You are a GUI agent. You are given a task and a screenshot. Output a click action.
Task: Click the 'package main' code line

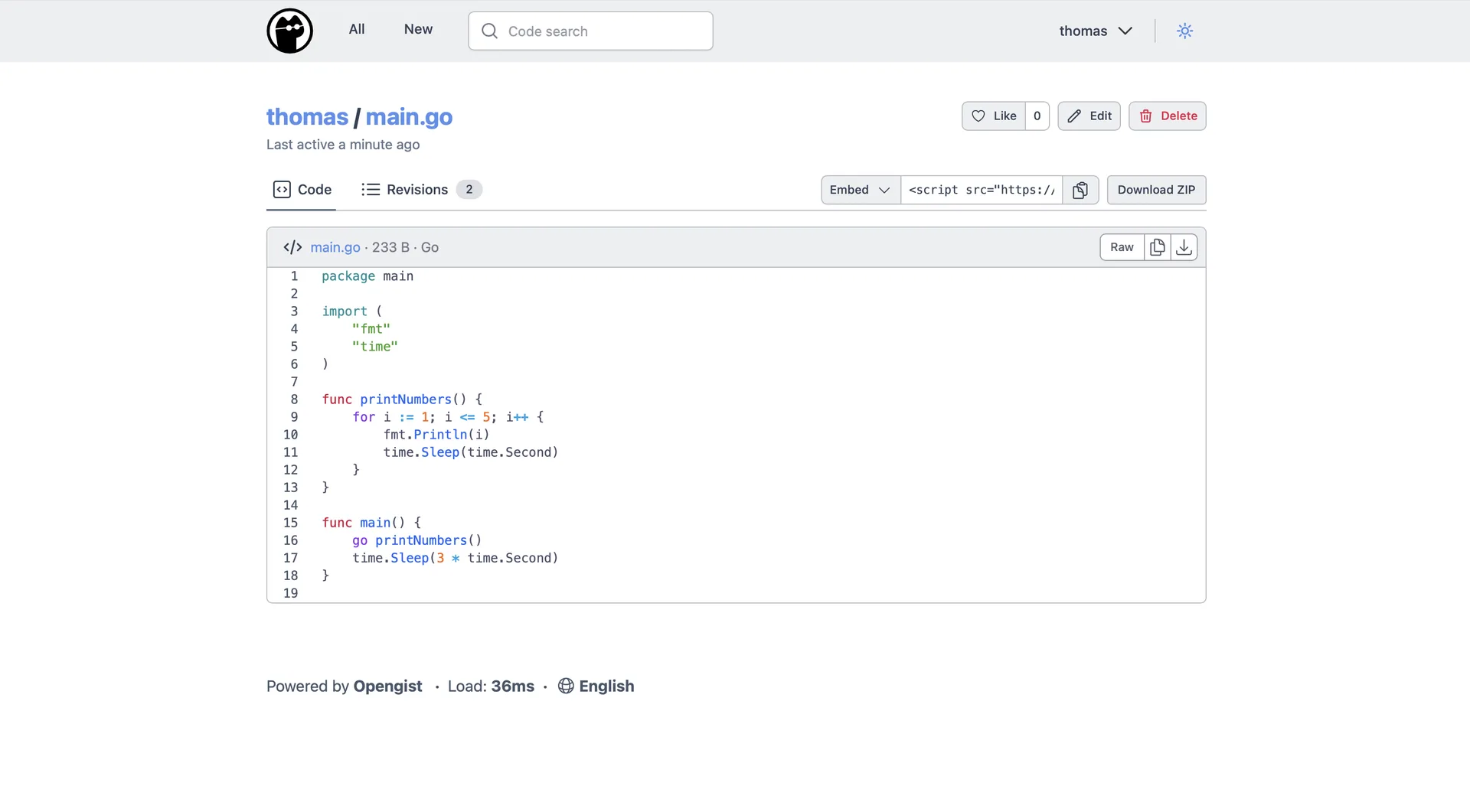coord(367,276)
